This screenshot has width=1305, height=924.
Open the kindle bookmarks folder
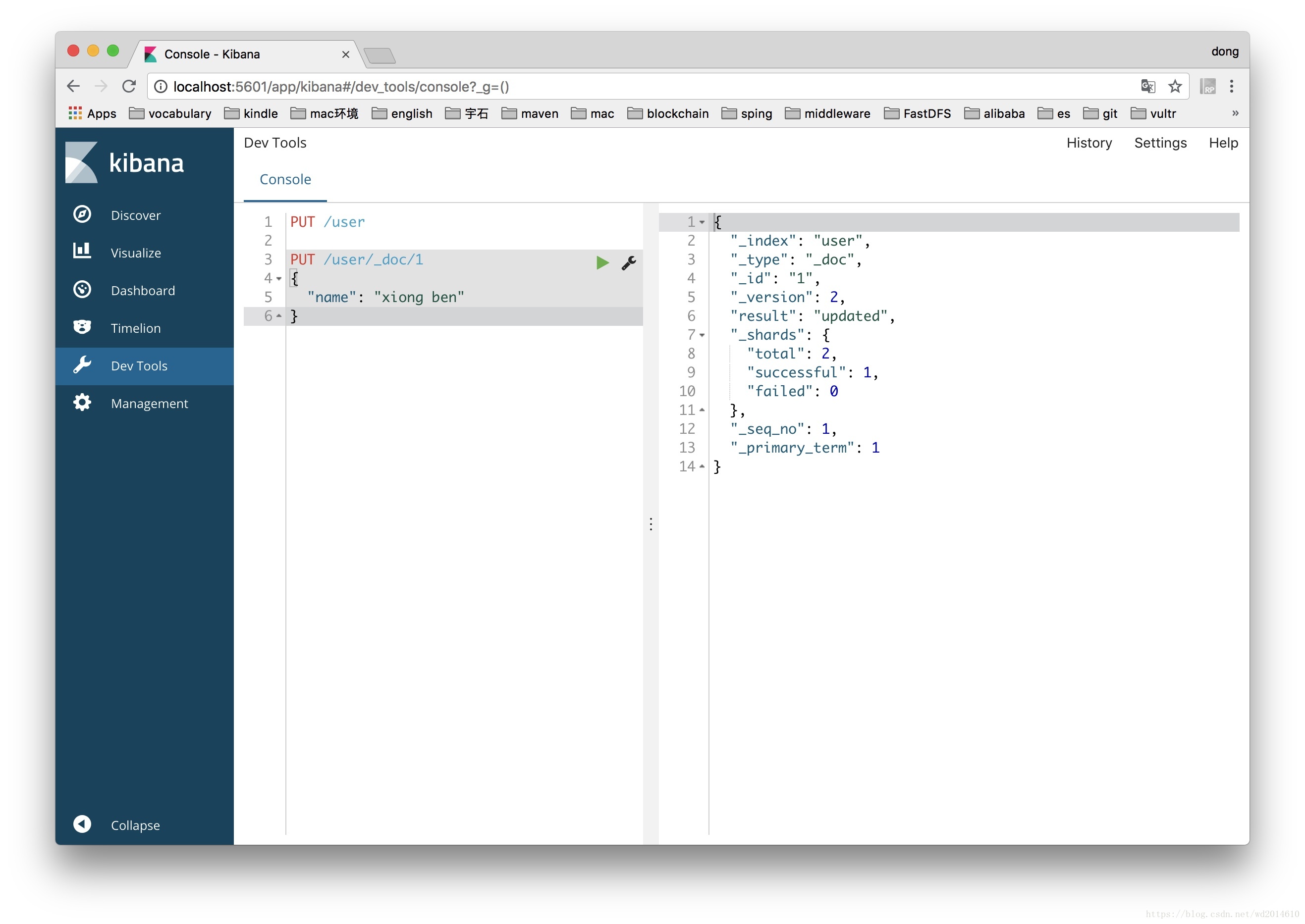[x=251, y=113]
